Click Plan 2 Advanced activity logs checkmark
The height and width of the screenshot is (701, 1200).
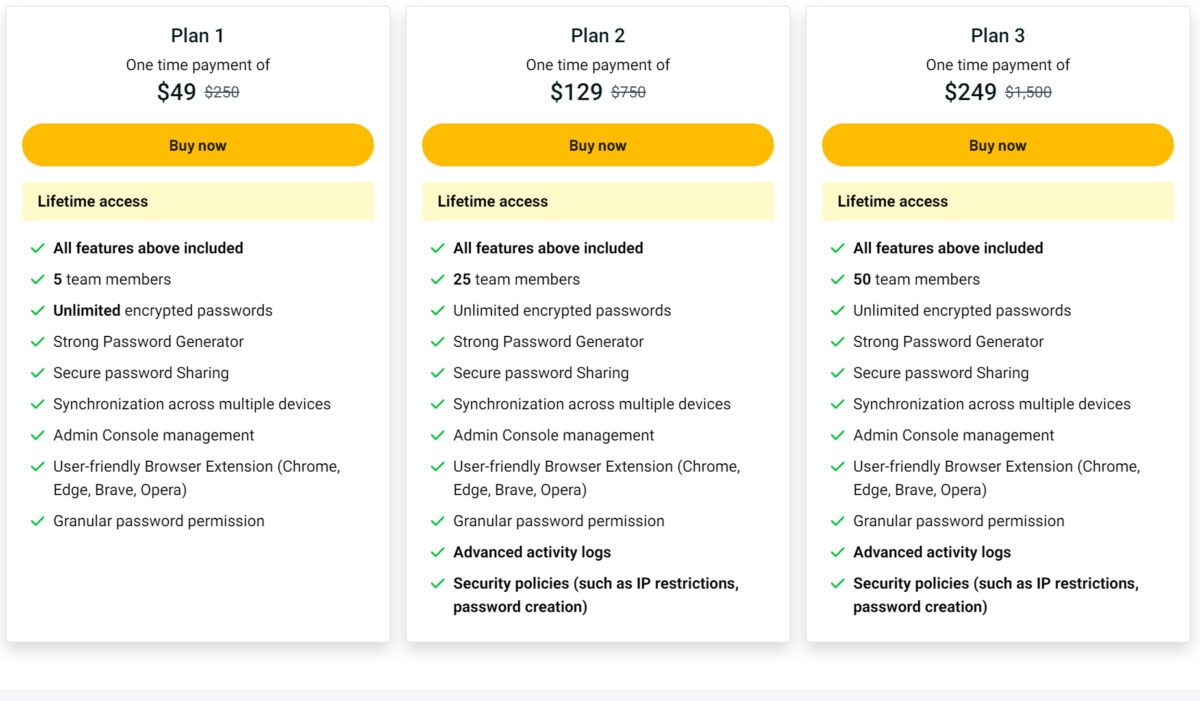[438, 552]
